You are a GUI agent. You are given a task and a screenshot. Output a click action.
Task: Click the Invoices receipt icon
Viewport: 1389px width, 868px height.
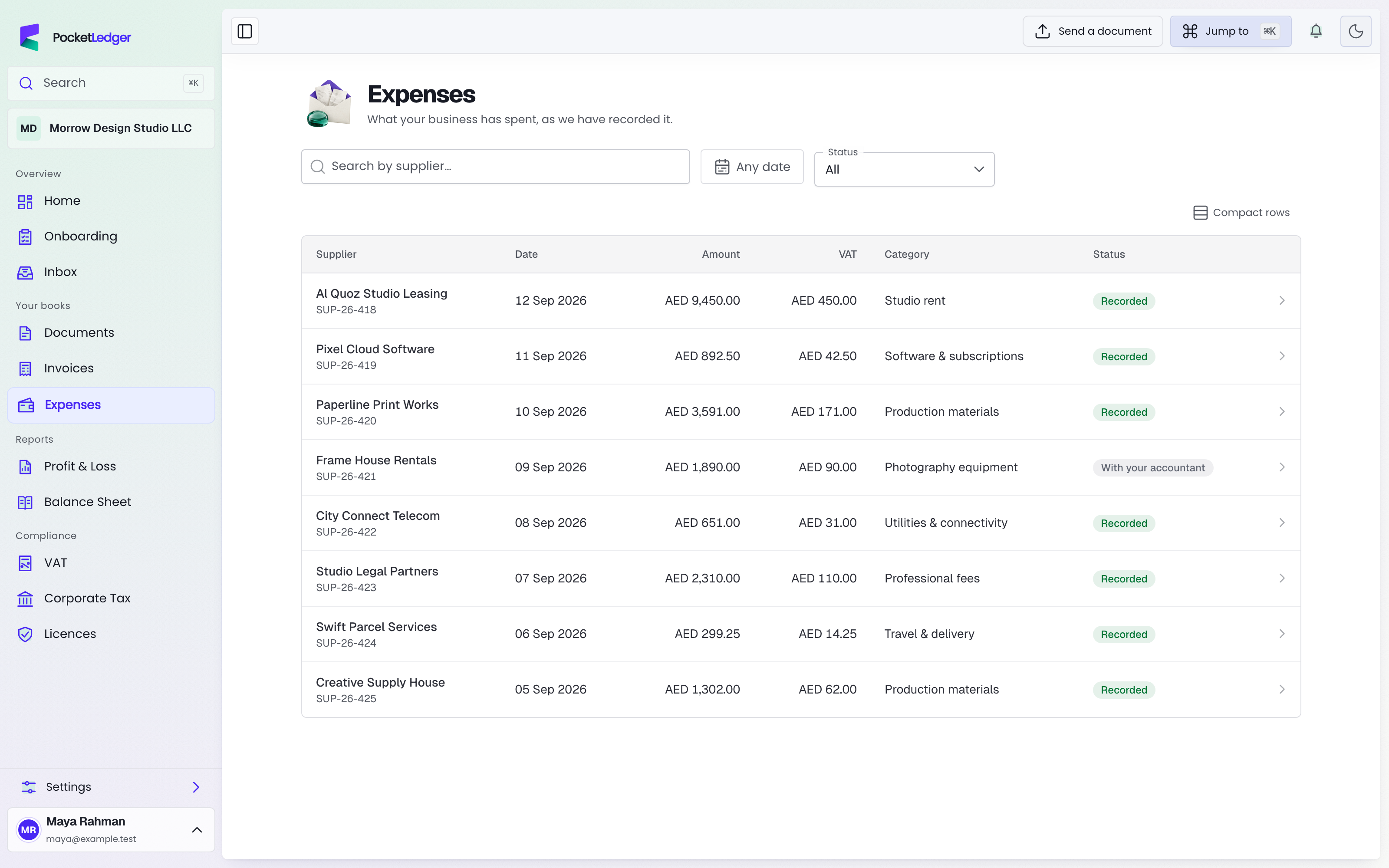tap(25, 368)
